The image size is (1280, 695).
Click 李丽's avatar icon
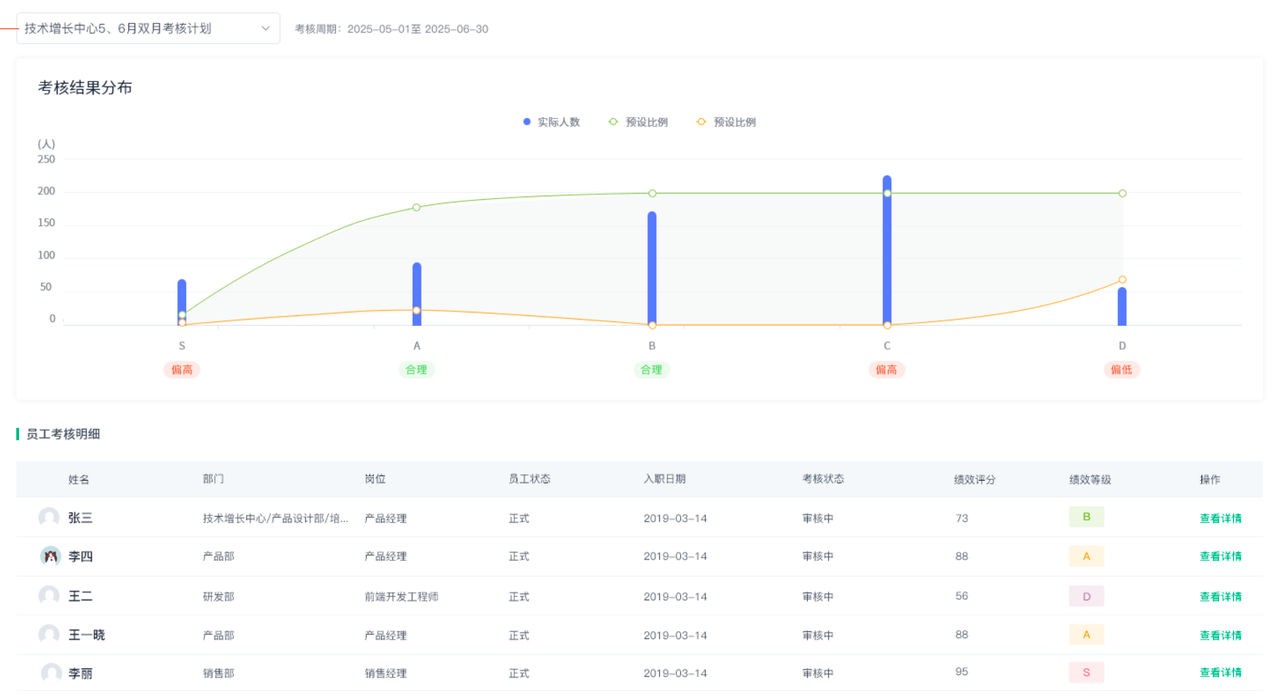click(x=51, y=673)
